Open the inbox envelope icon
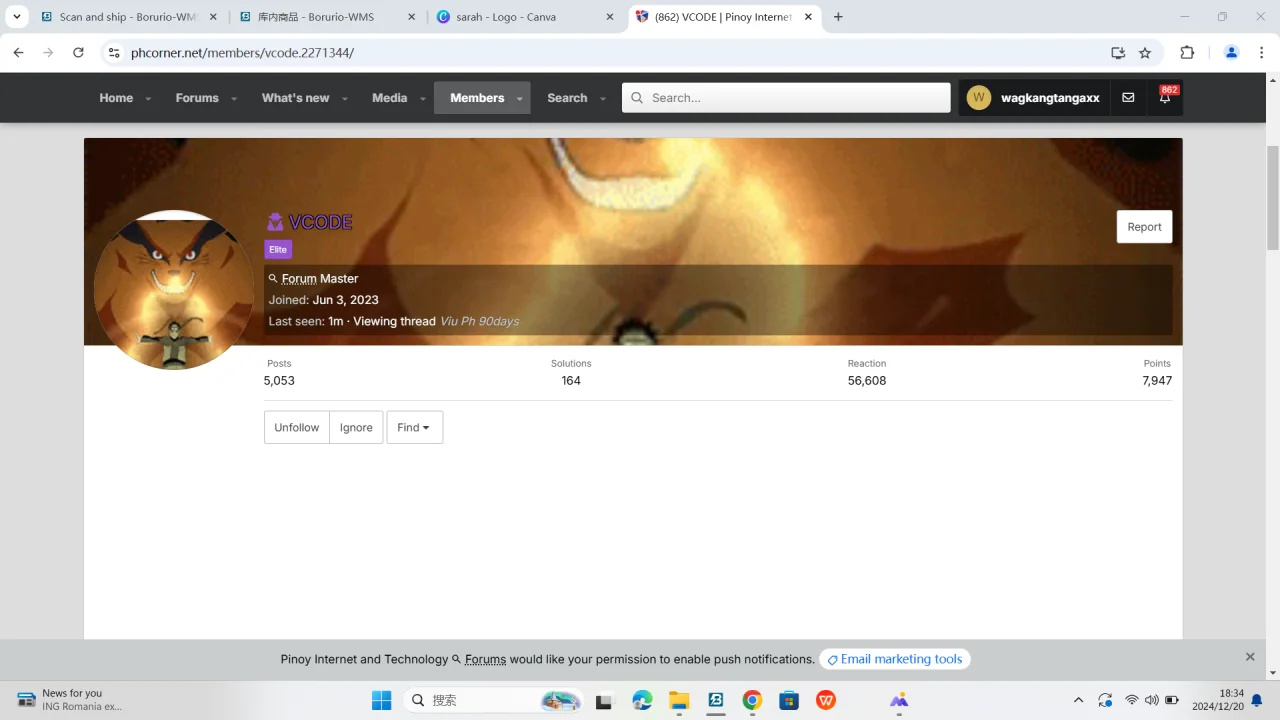Image resolution: width=1280 pixels, height=720 pixels. (x=1128, y=98)
